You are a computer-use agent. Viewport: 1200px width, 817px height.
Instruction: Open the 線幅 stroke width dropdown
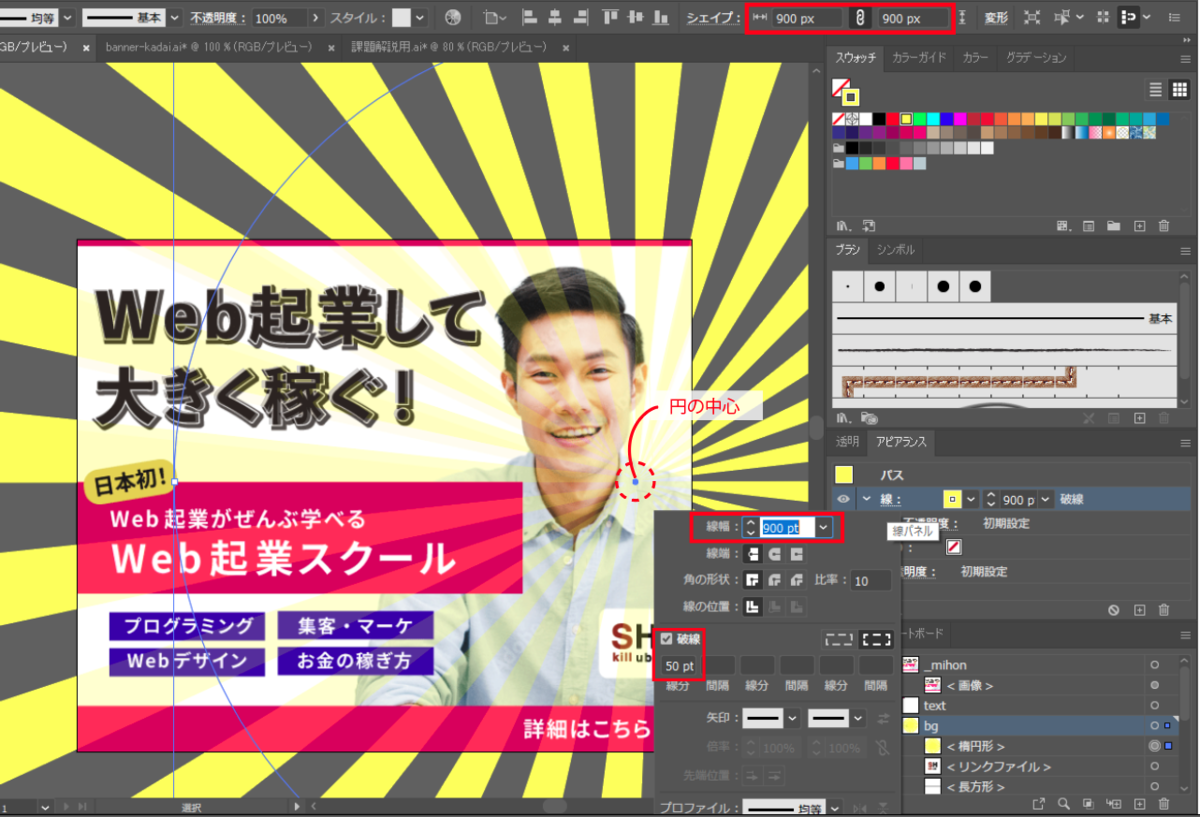pos(823,527)
